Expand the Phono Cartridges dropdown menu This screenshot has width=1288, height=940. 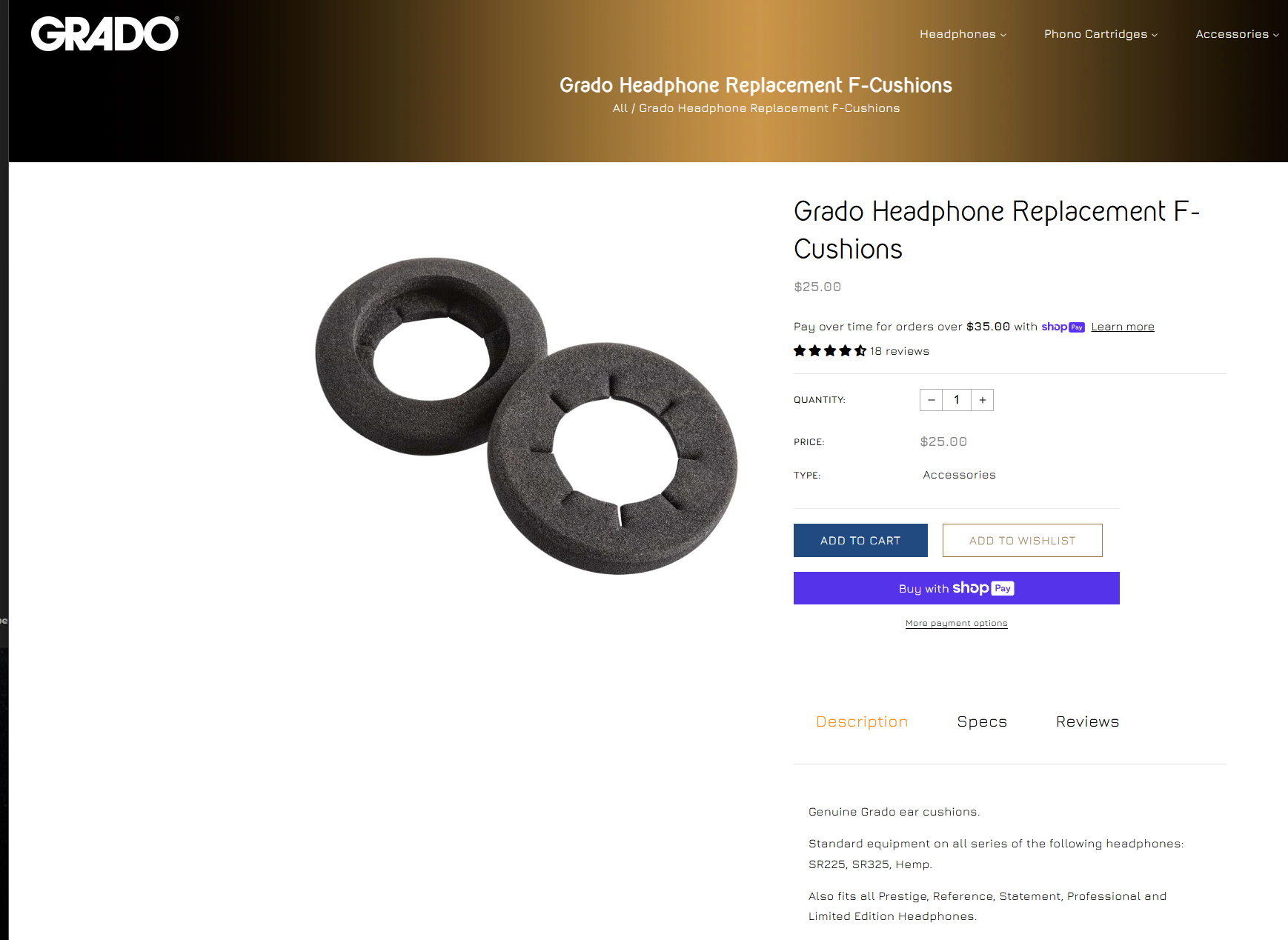pos(1100,34)
